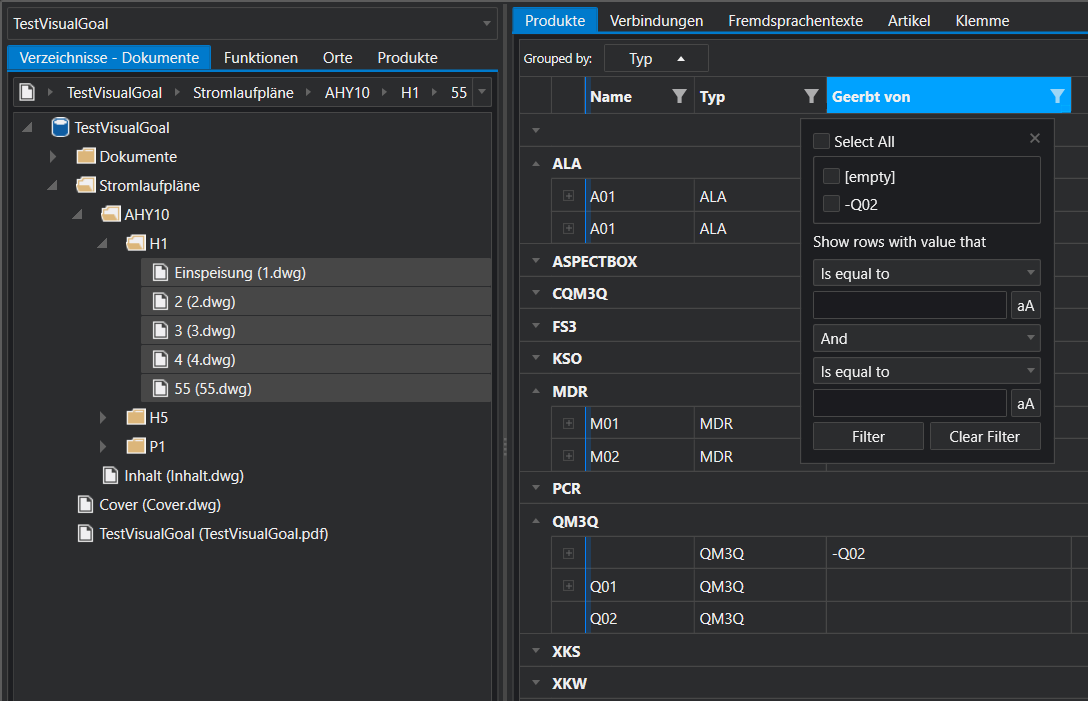Enable the [empty] filter checkbox
This screenshot has height=701, width=1088.
pyautogui.click(x=830, y=177)
